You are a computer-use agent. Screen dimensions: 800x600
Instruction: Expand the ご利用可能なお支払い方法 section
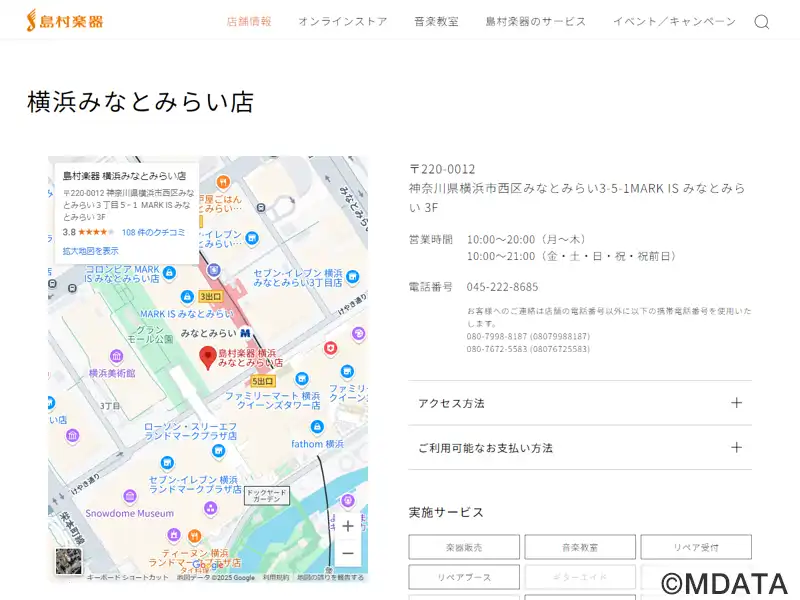pos(580,448)
